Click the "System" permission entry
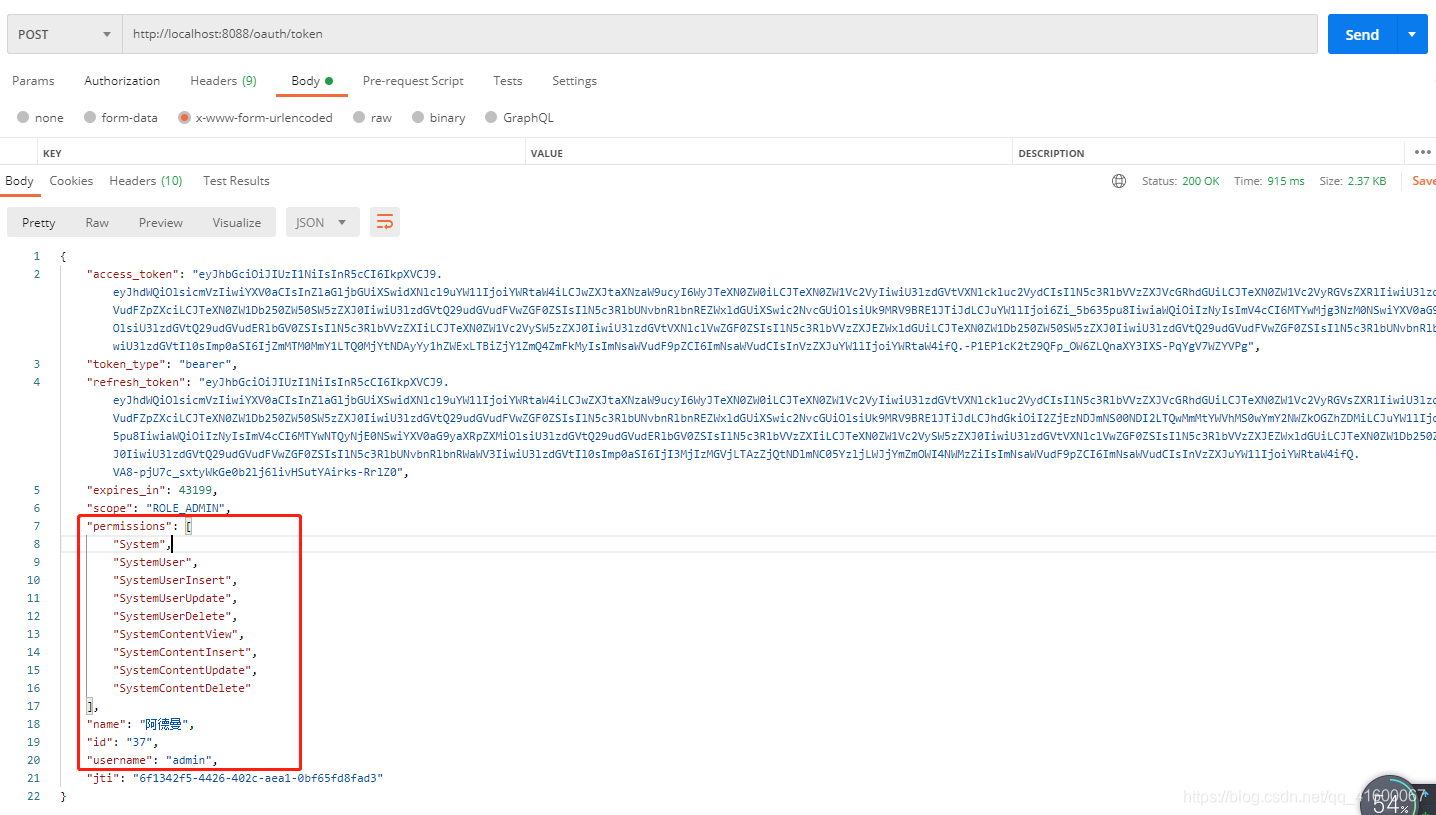The image size is (1436, 815). pyautogui.click(x=139, y=544)
